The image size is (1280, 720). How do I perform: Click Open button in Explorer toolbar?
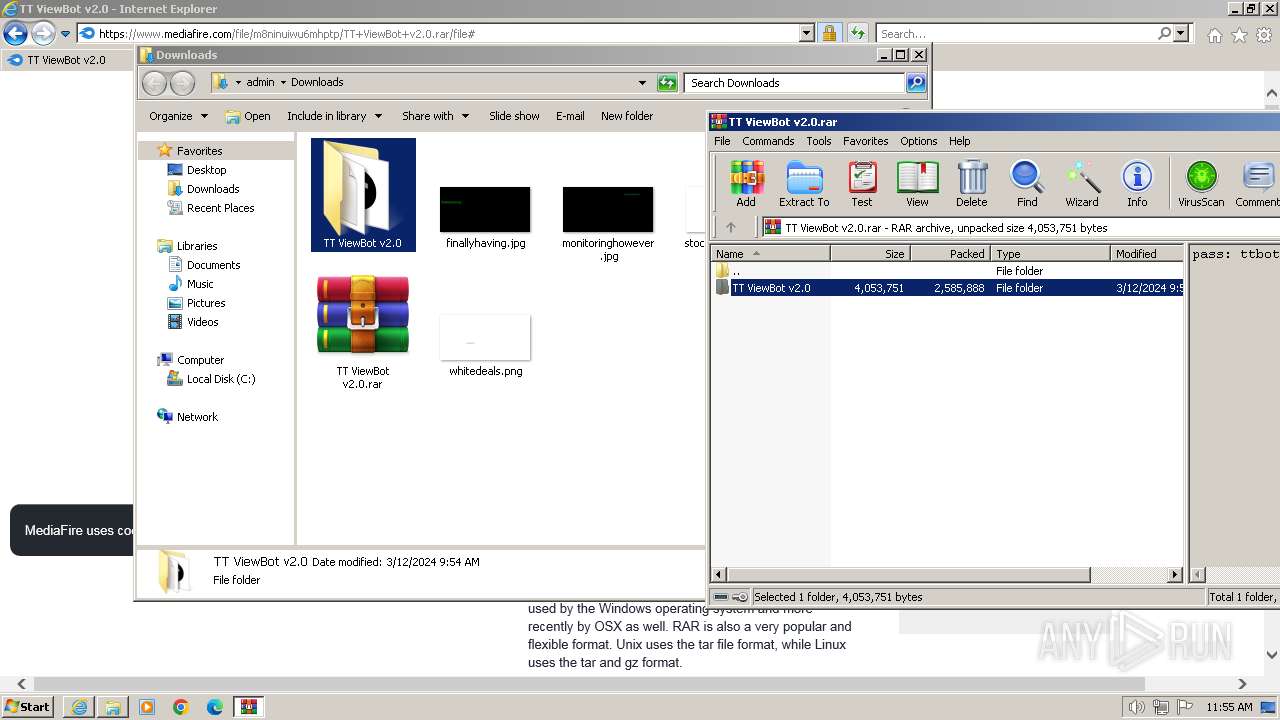coord(248,116)
